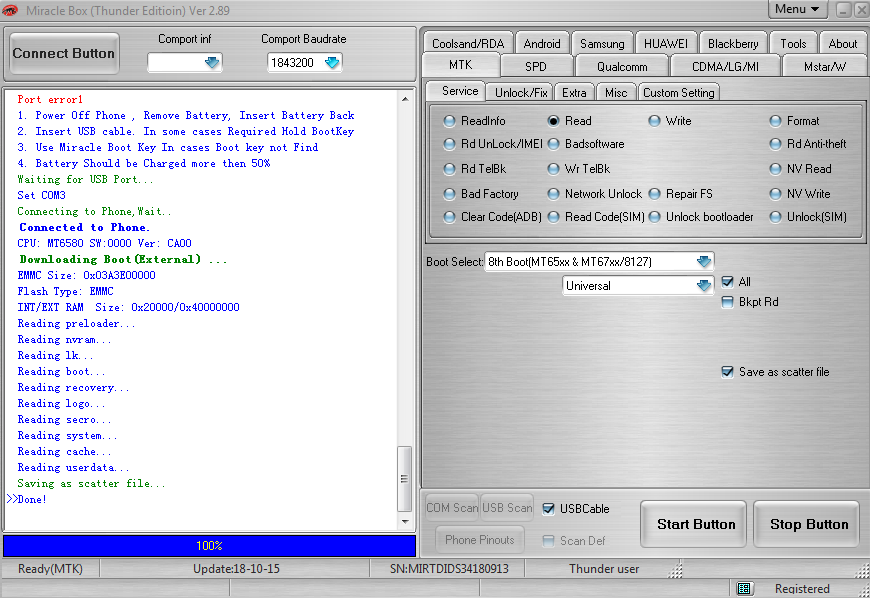Viewport: 870px width, 598px height.
Task: Switch to the Qualcomm tab
Action: click(x=622, y=67)
